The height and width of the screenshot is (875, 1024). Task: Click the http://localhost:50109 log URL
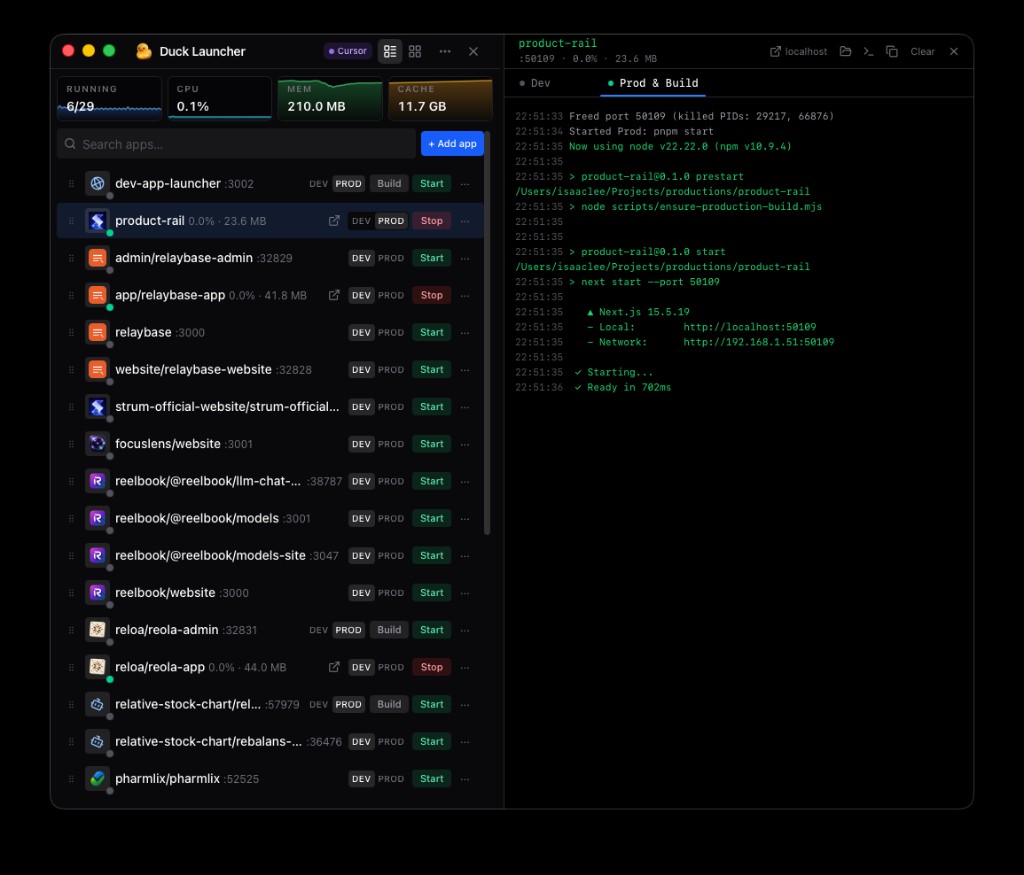(x=750, y=326)
